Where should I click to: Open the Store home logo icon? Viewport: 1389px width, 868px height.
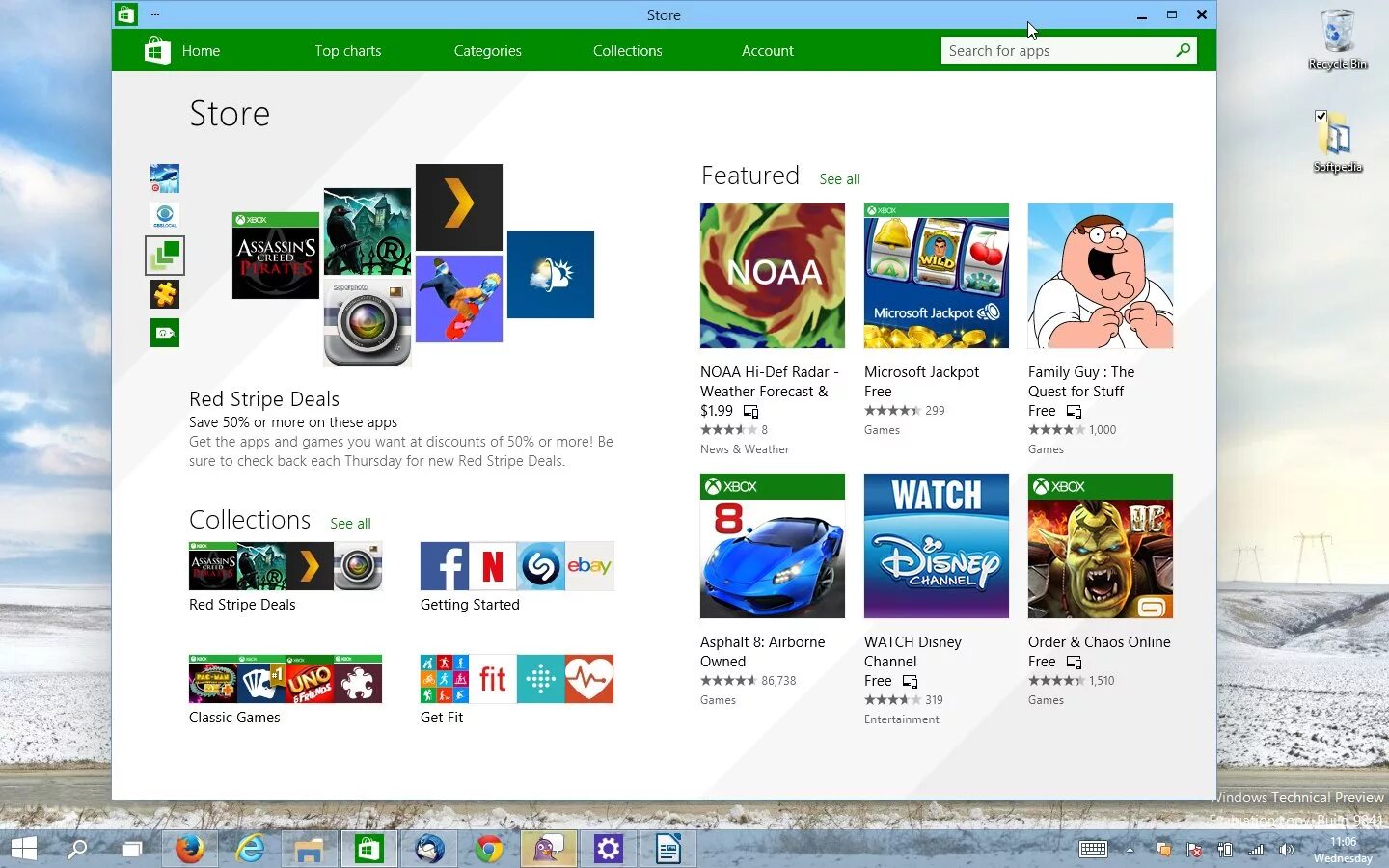[x=157, y=50]
